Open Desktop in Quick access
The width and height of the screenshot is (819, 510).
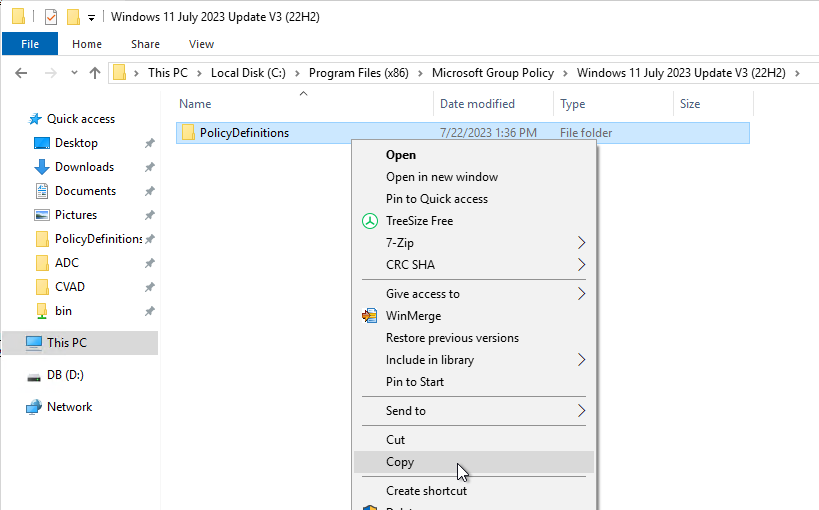76,143
